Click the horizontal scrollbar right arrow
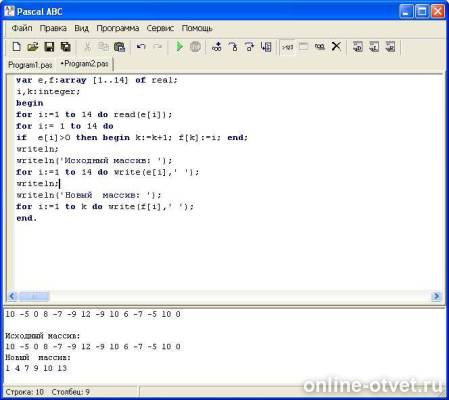Image resolution: width=449 pixels, height=400 pixels. [x=436, y=296]
